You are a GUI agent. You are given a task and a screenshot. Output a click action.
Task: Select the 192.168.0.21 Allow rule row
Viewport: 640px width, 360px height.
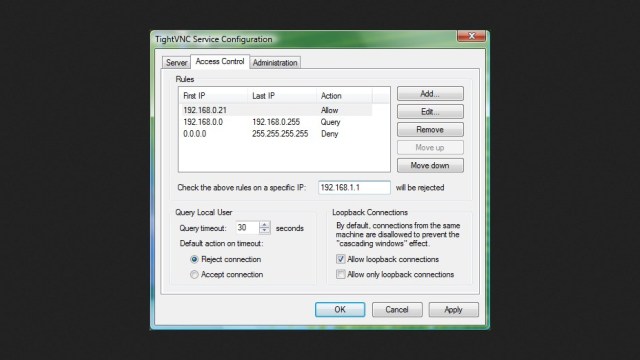pyautogui.click(x=276, y=110)
